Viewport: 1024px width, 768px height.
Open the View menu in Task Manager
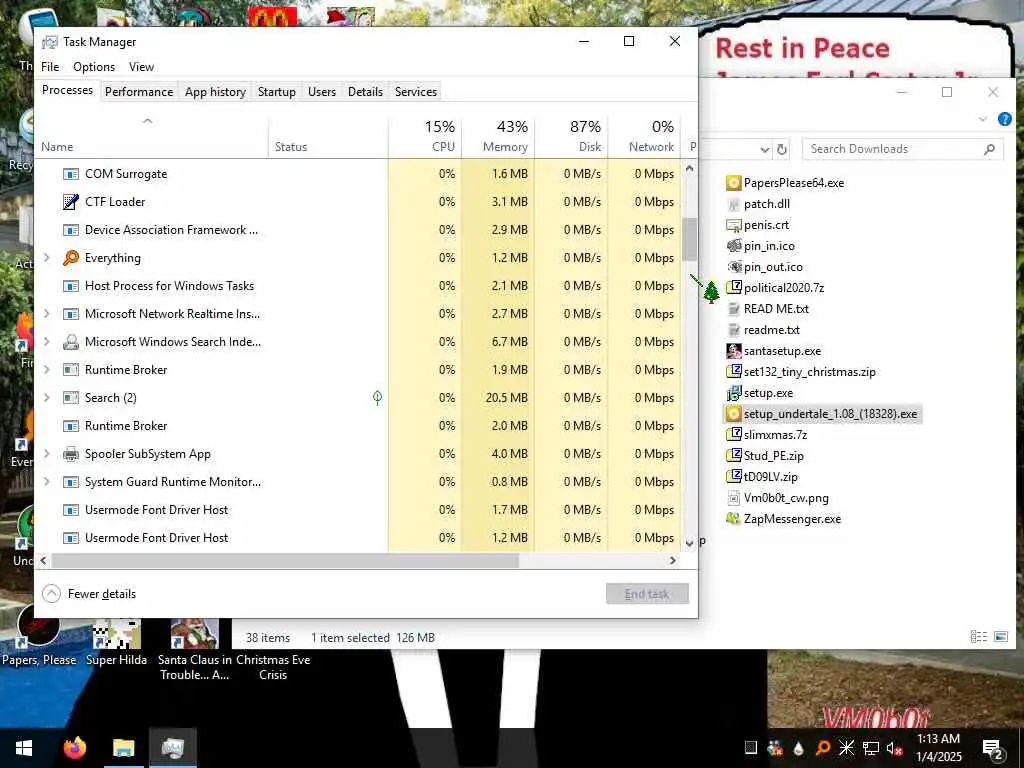(x=141, y=67)
